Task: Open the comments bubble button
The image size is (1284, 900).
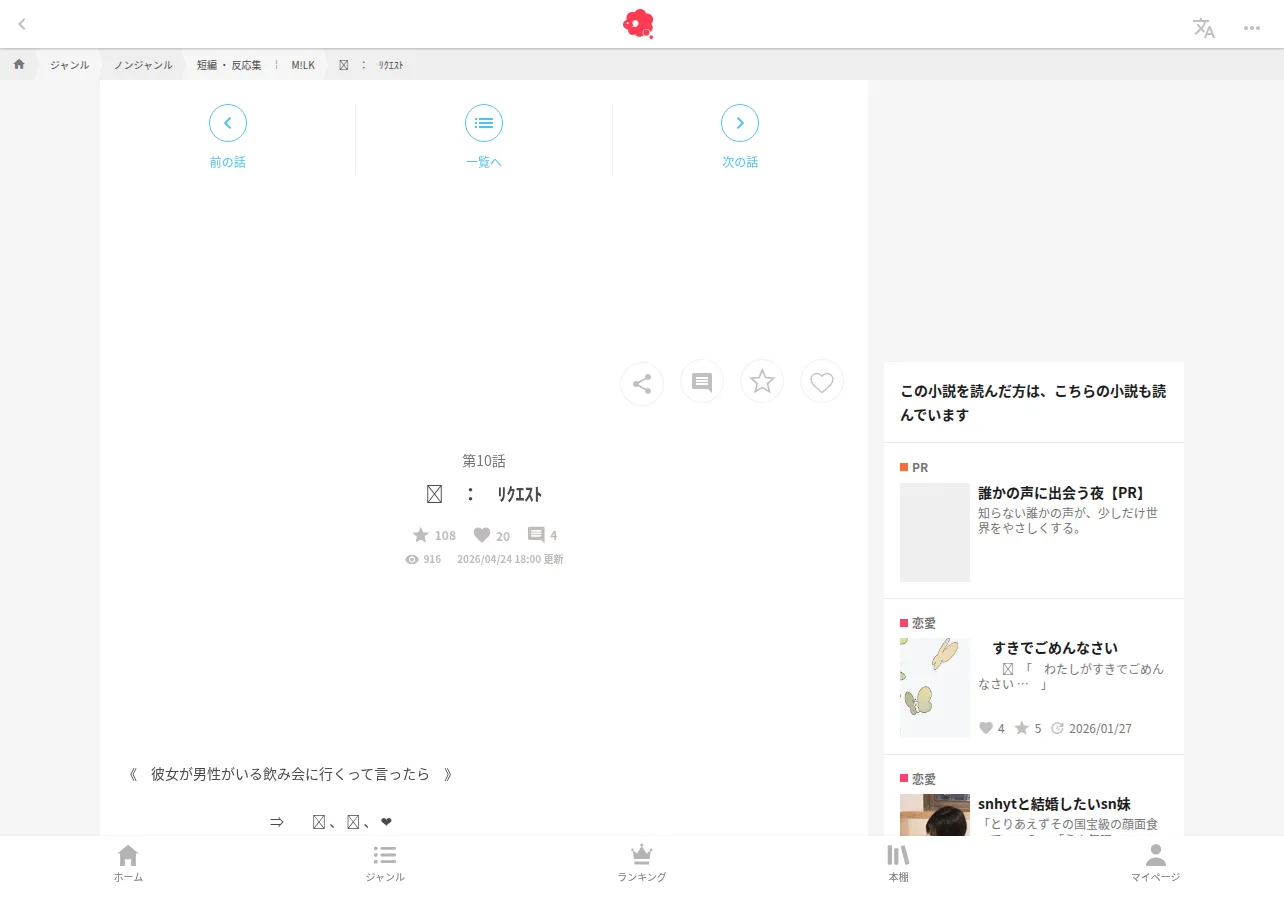Action: [702, 382]
